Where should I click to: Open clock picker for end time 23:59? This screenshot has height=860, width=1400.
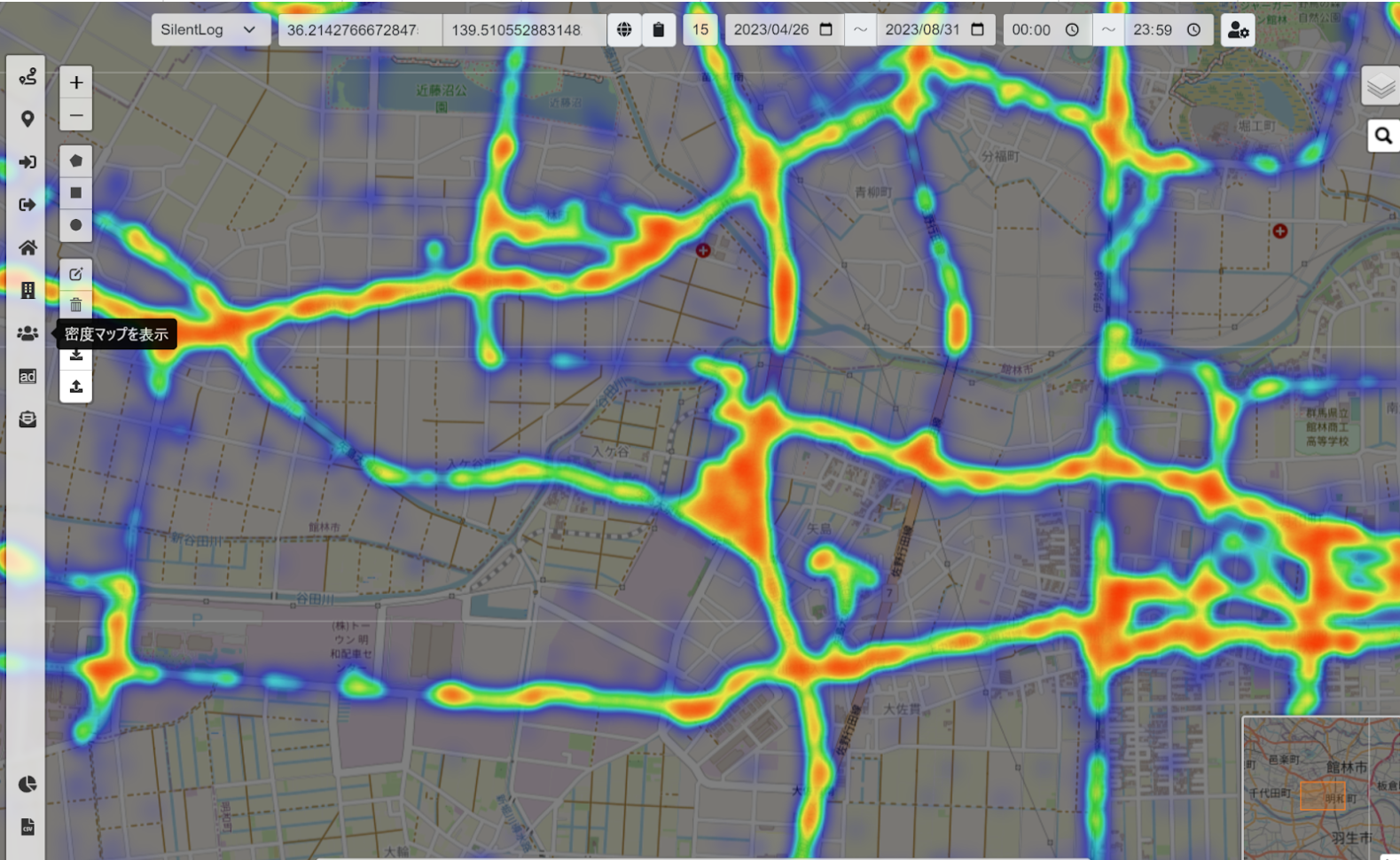click(1193, 29)
